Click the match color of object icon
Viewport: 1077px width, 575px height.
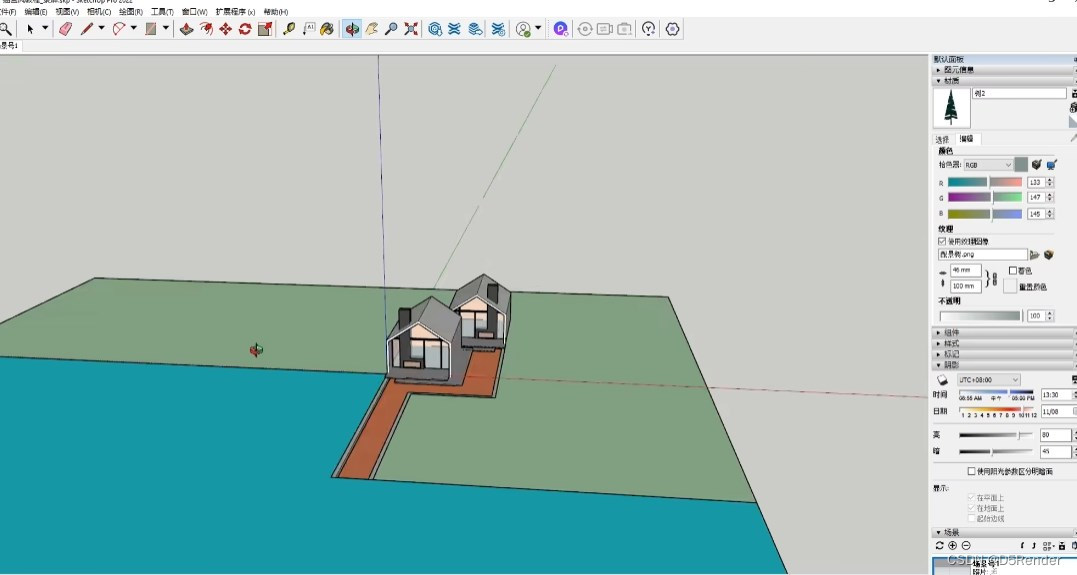point(1036,165)
